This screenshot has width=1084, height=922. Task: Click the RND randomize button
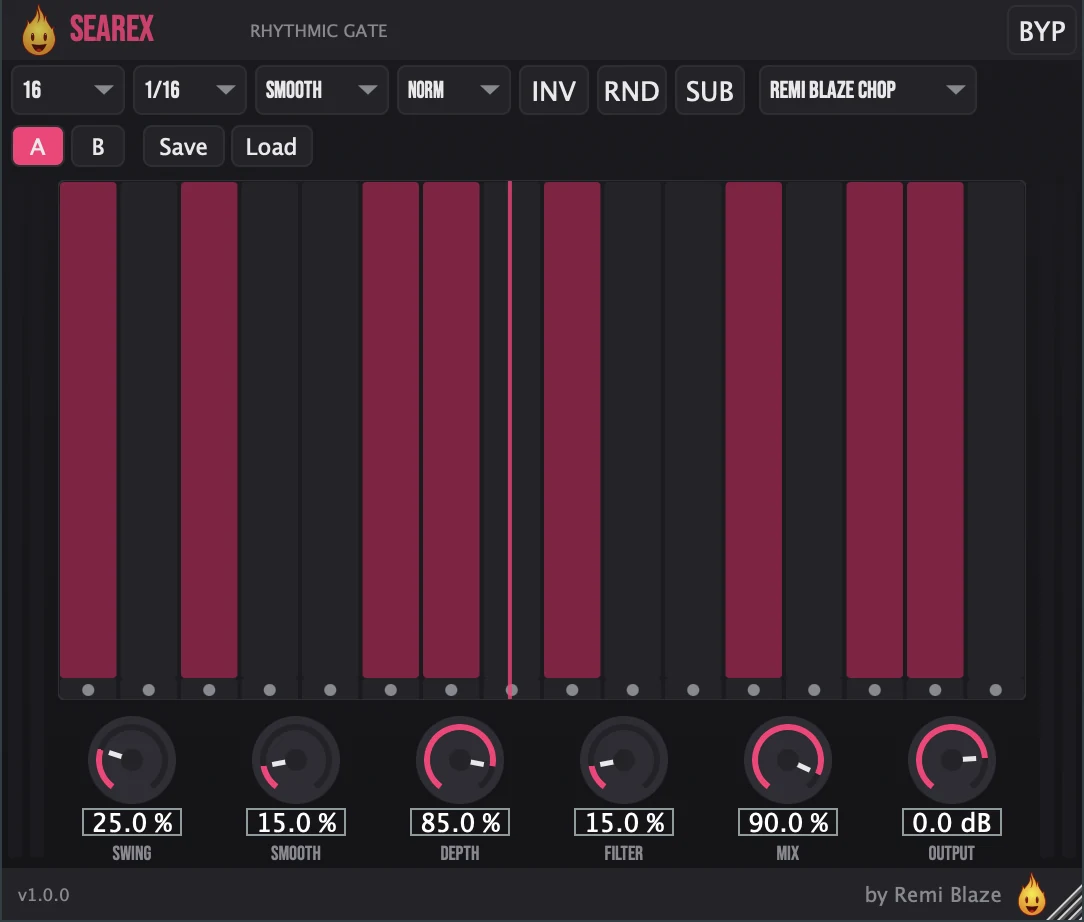(631, 91)
